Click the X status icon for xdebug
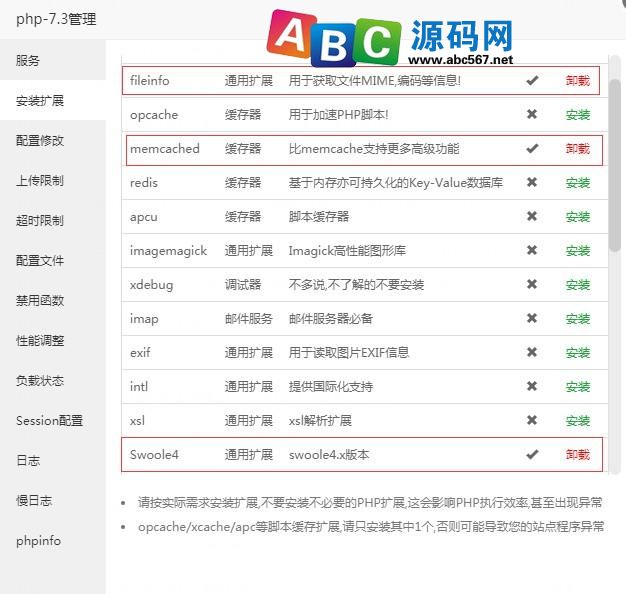 point(532,284)
